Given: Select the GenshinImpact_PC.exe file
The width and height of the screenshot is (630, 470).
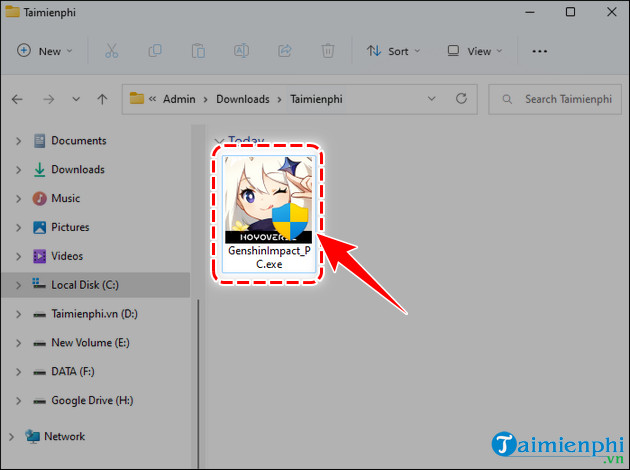Looking at the screenshot, I should coord(267,212).
